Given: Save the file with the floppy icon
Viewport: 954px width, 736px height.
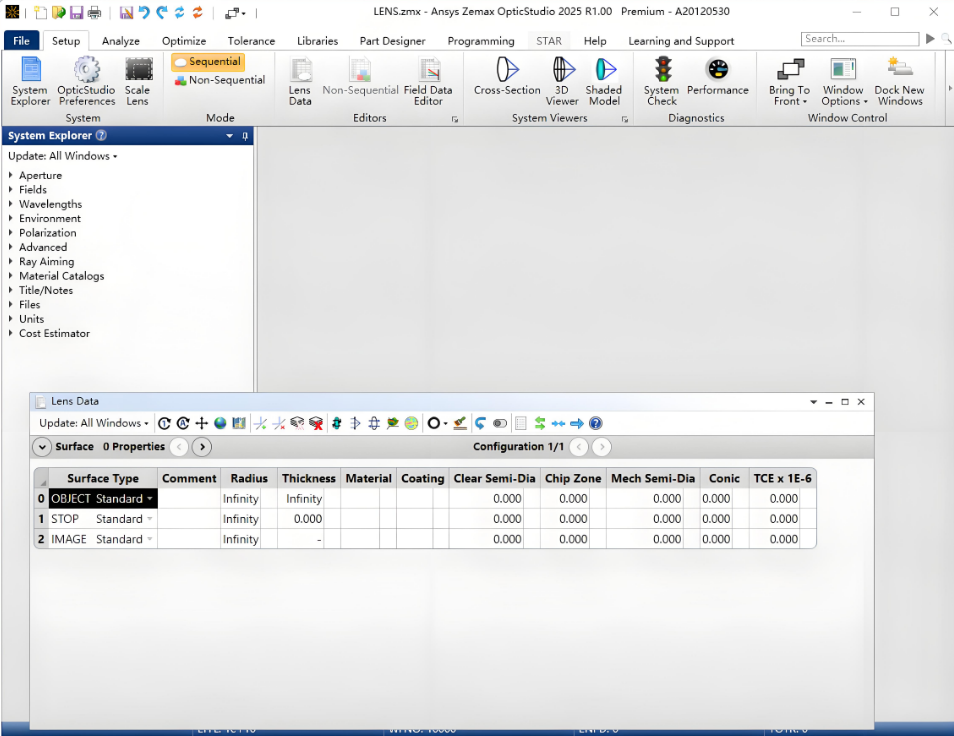Looking at the screenshot, I should click(x=76, y=12).
